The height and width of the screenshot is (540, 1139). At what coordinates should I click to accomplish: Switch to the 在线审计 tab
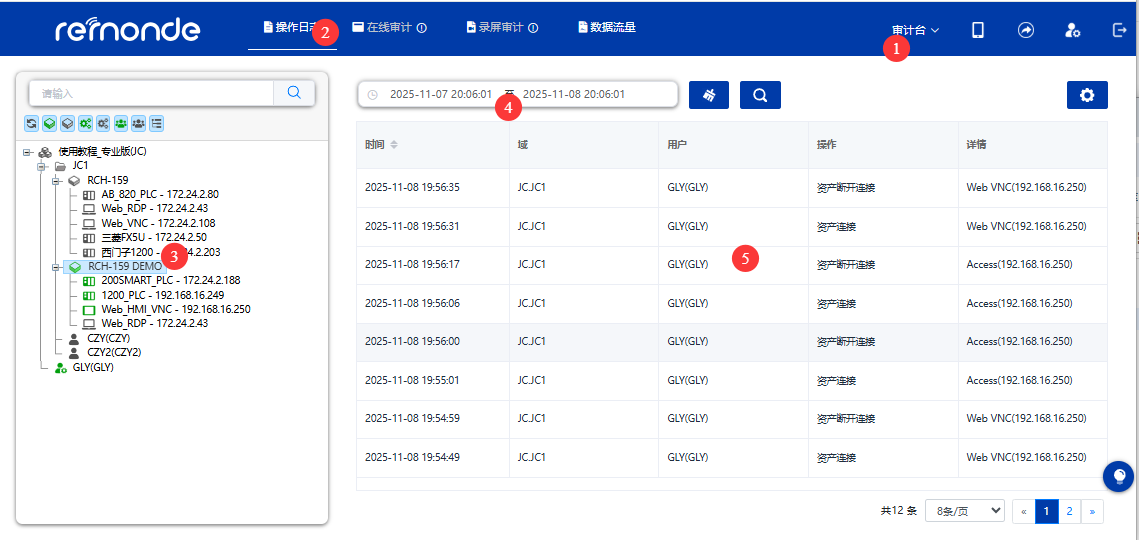tap(389, 27)
